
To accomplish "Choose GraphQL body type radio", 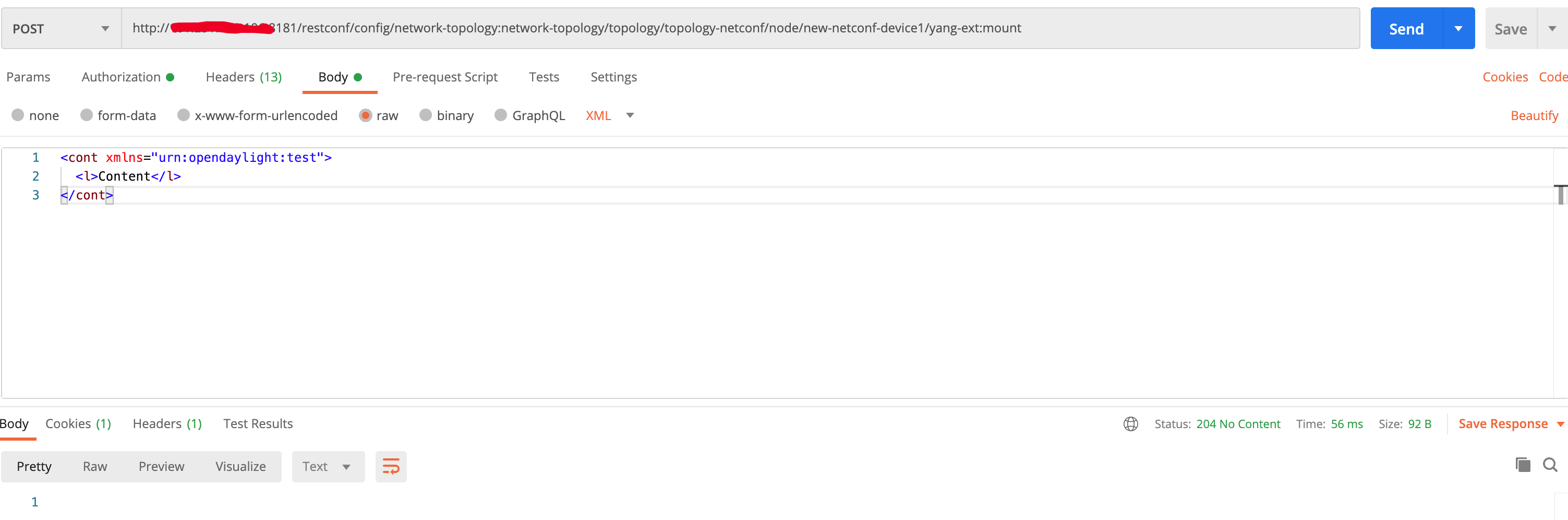I will [x=500, y=115].
